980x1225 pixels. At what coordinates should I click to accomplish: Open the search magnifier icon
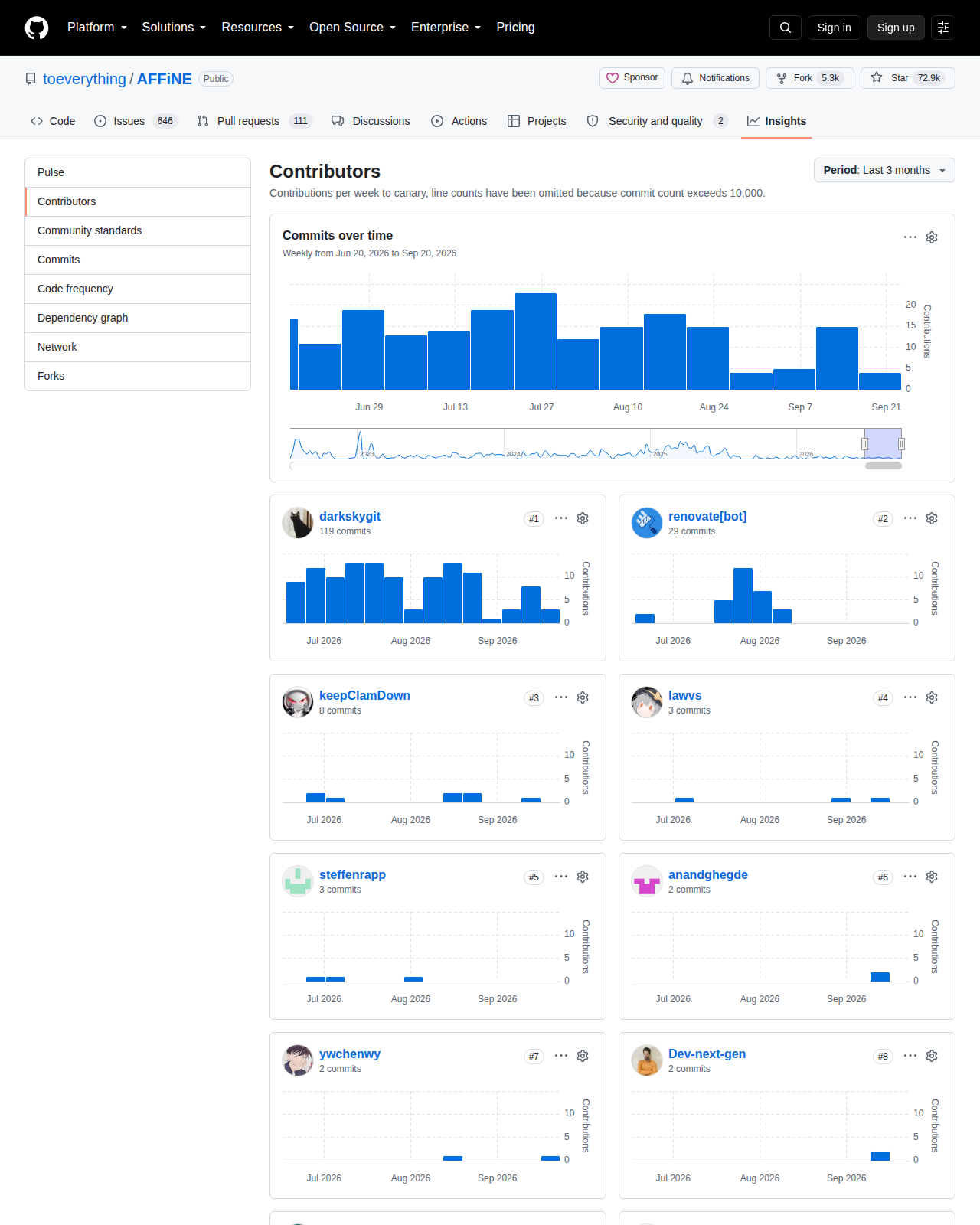point(786,28)
